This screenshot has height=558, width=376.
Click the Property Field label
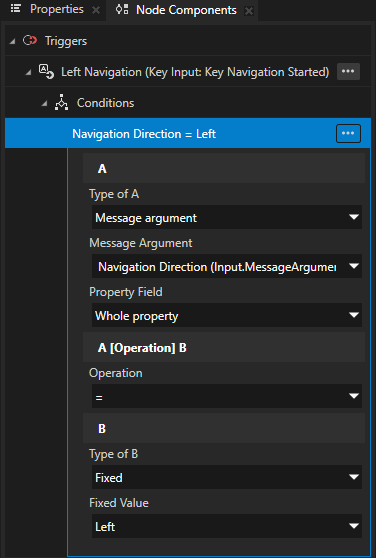coord(126,292)
